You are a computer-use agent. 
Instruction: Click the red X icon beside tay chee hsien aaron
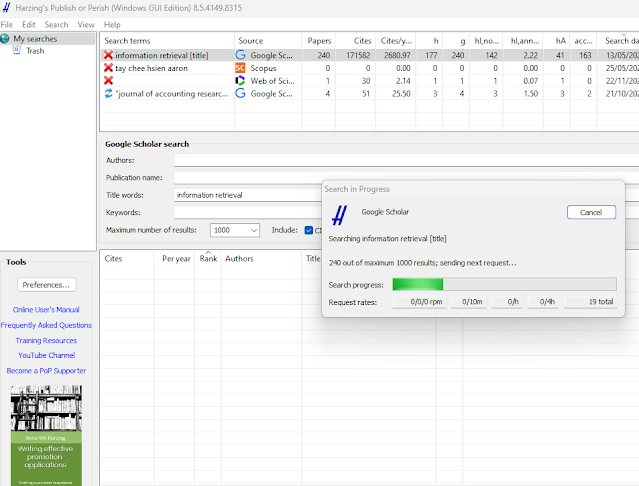pos(108,68)
